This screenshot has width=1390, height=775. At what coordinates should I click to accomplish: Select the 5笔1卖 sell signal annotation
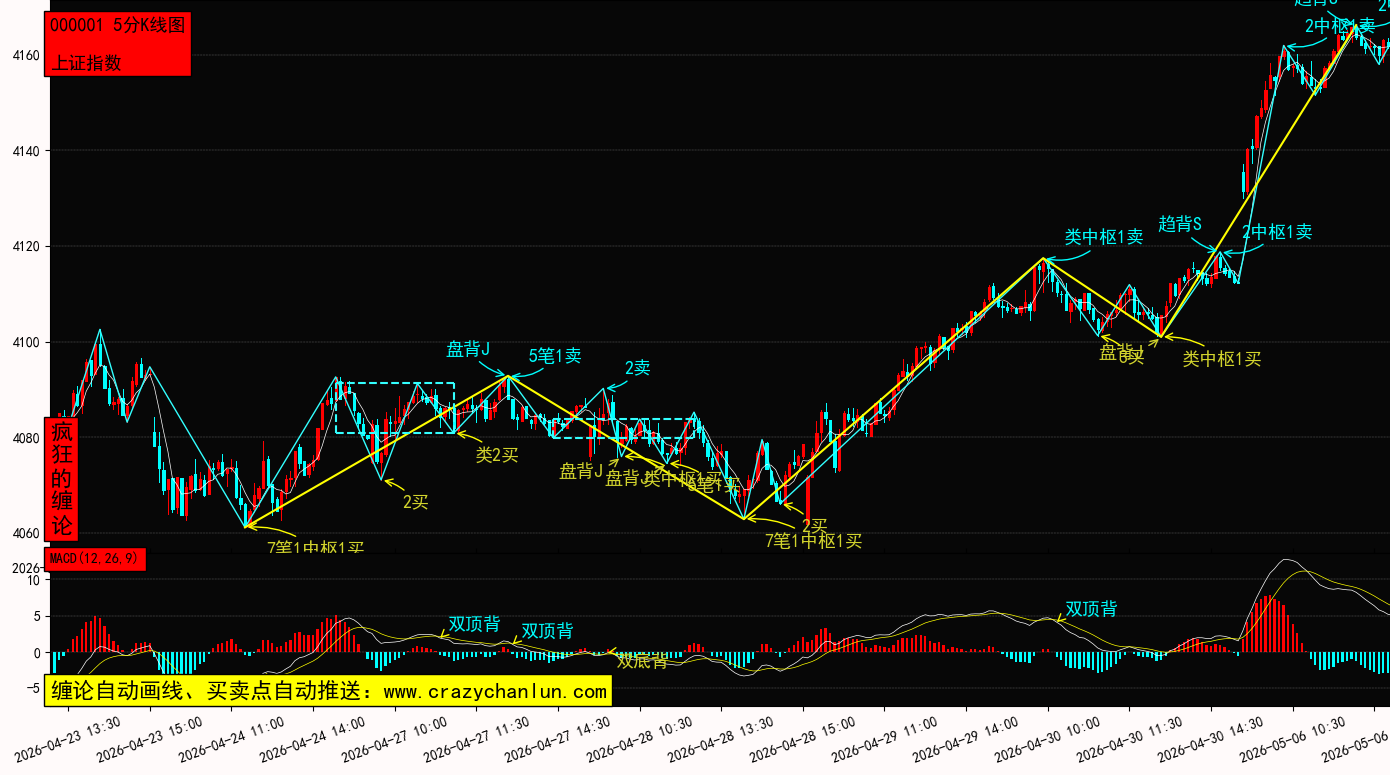pyautogui.click(x=555, y=355)
